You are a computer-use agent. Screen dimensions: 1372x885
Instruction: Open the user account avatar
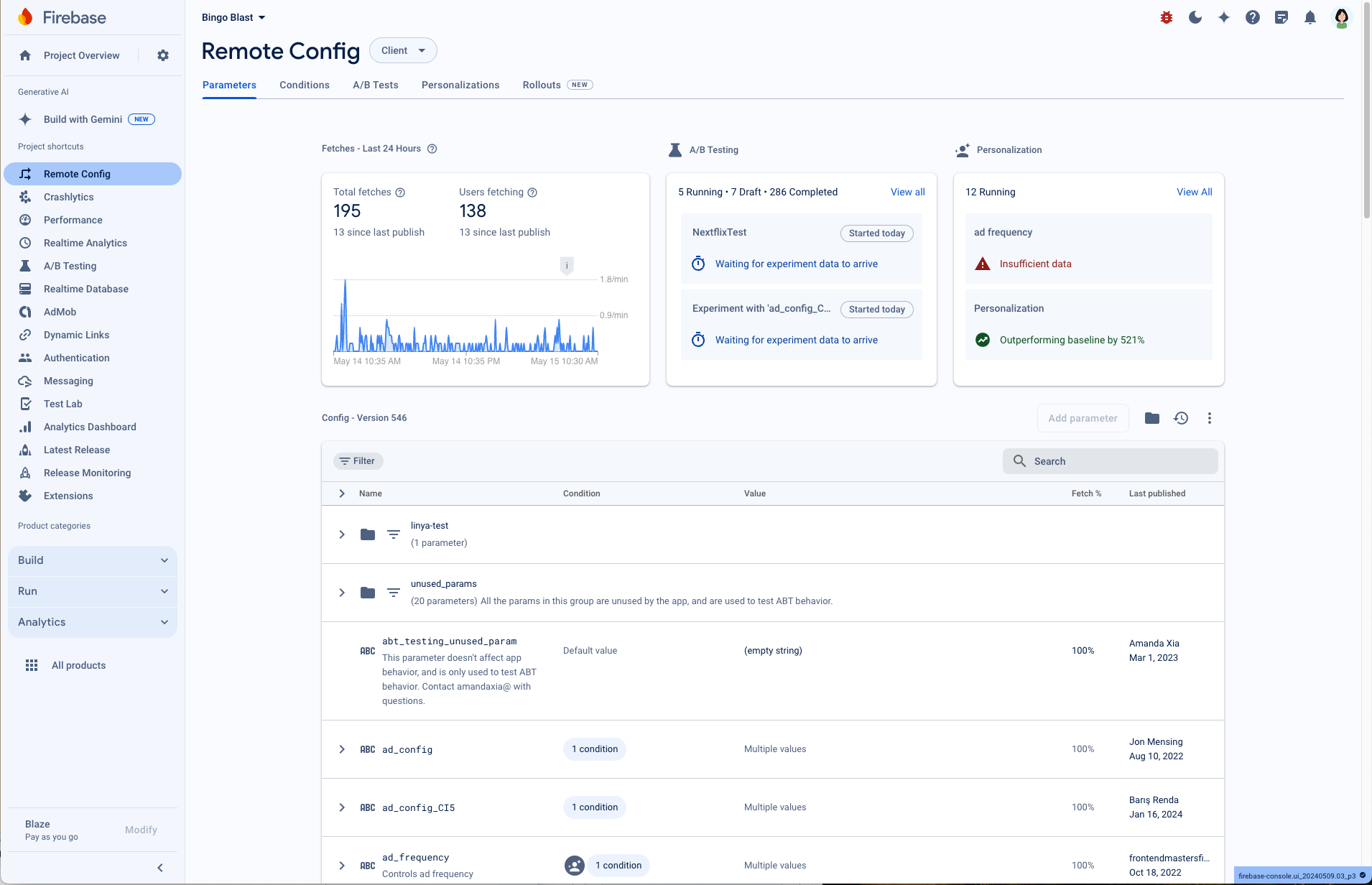click(1341, 17)
